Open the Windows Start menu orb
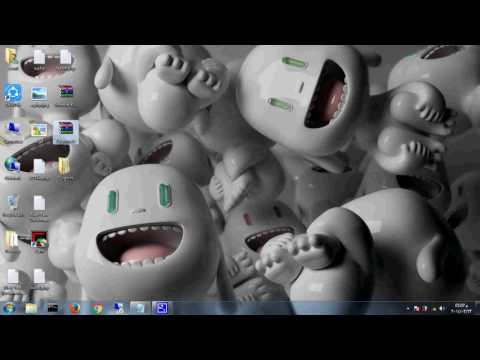Viewport: 480px width, 360px height. point(9,308)
